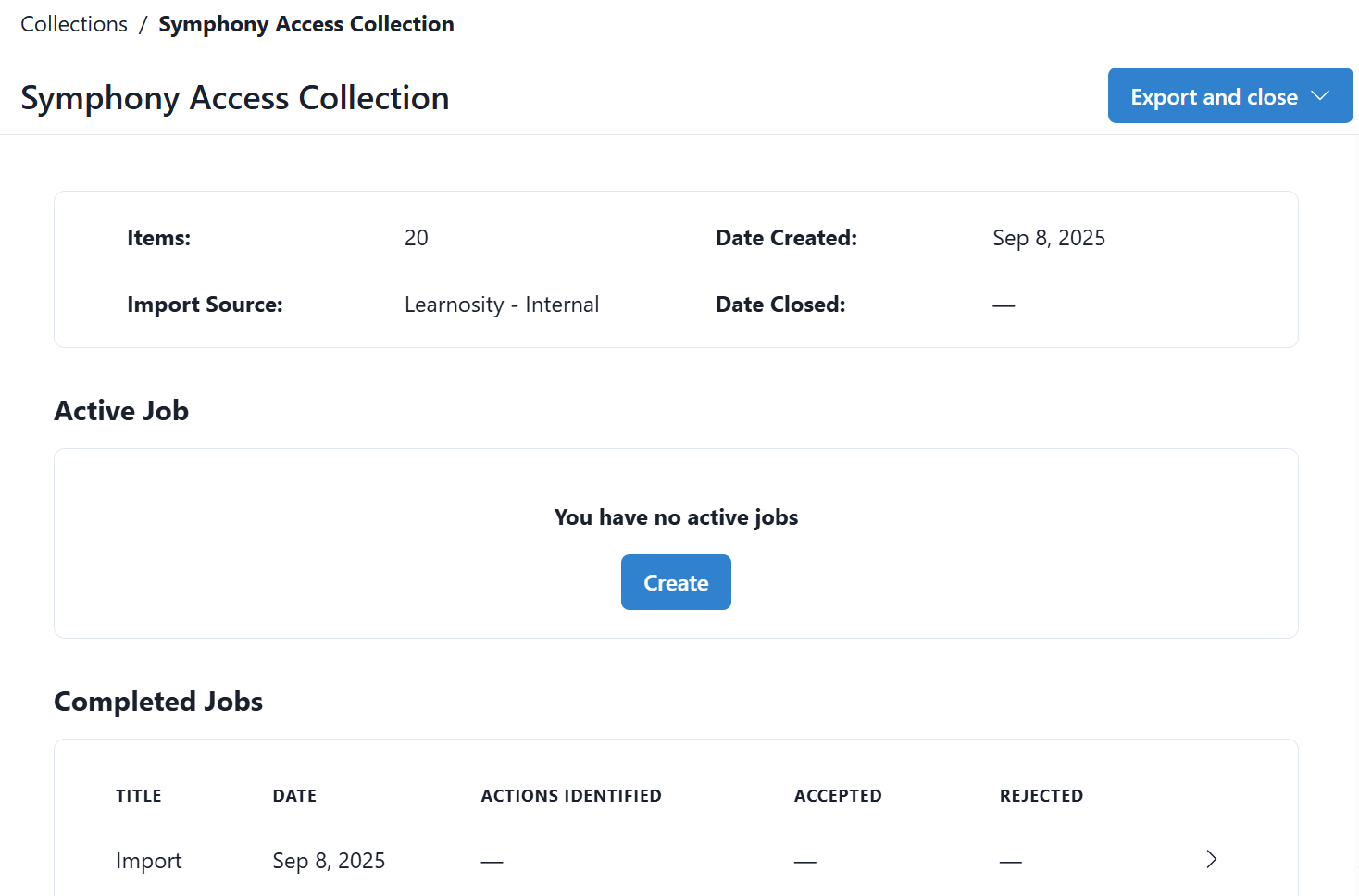Click the Completed Jobs section heading
The width and height of the screenshot is (1359, 896).
158,701
